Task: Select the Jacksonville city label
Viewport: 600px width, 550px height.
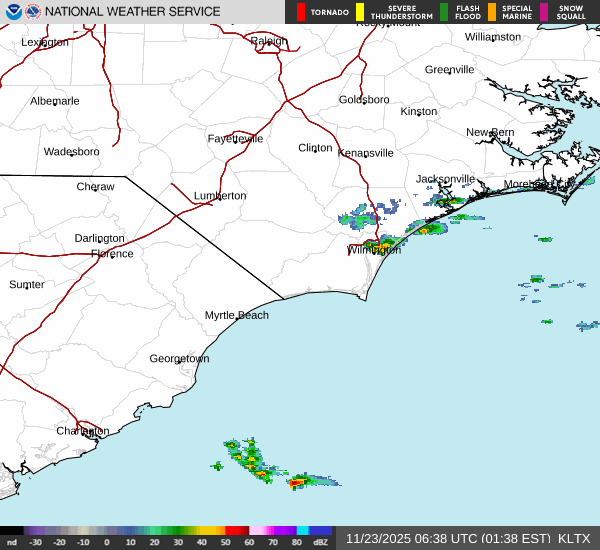Action: coord(445,179)
